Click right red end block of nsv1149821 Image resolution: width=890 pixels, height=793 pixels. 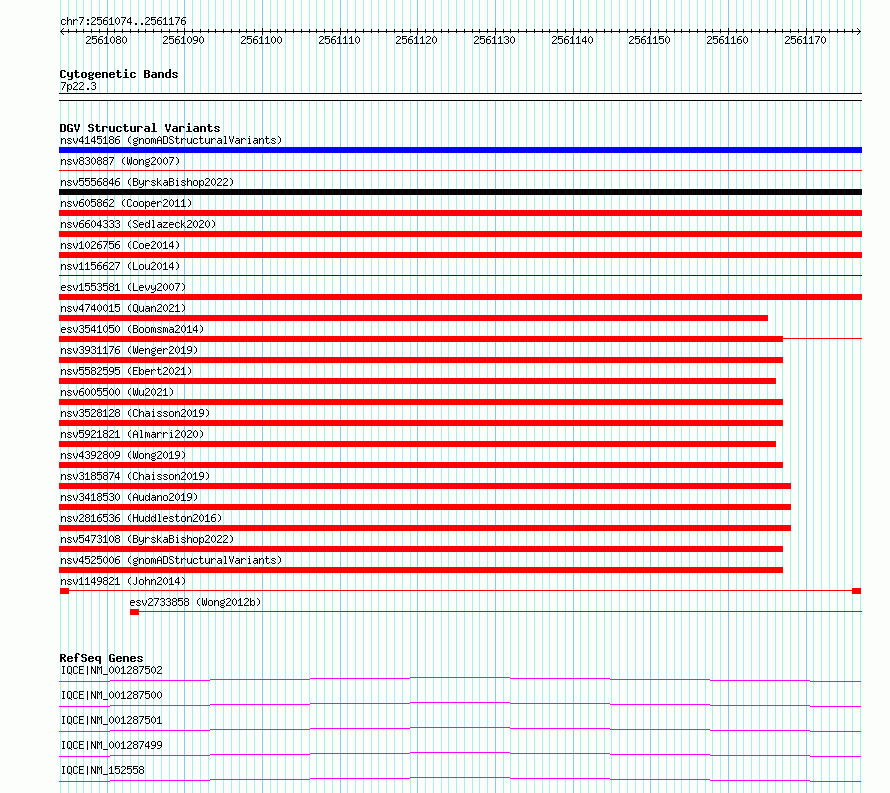pyautogui.click(x=857, y=591)
